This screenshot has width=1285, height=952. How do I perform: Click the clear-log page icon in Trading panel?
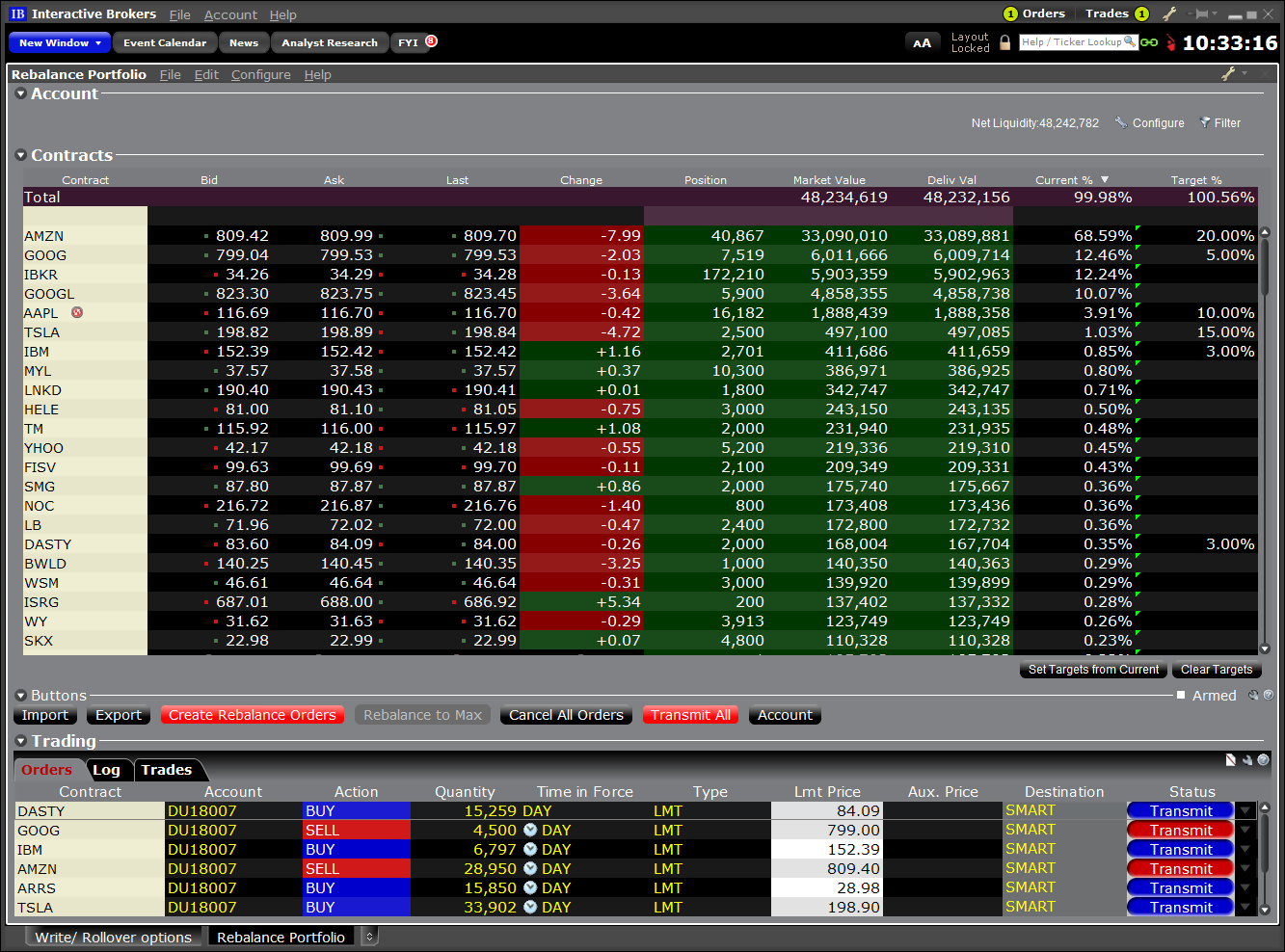pyautogui.click(x=1231, y=760)
